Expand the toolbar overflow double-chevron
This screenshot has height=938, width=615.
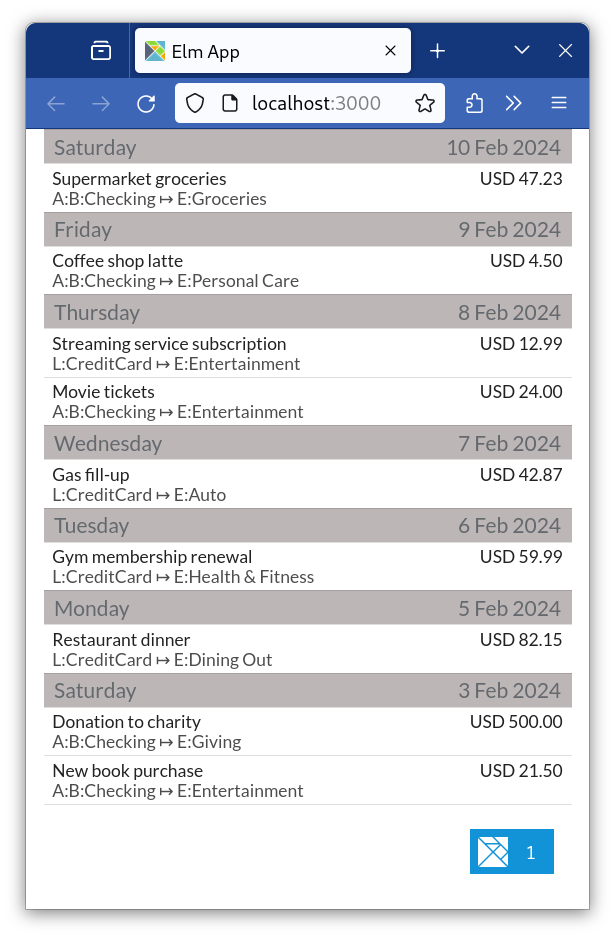coord(514,103)
